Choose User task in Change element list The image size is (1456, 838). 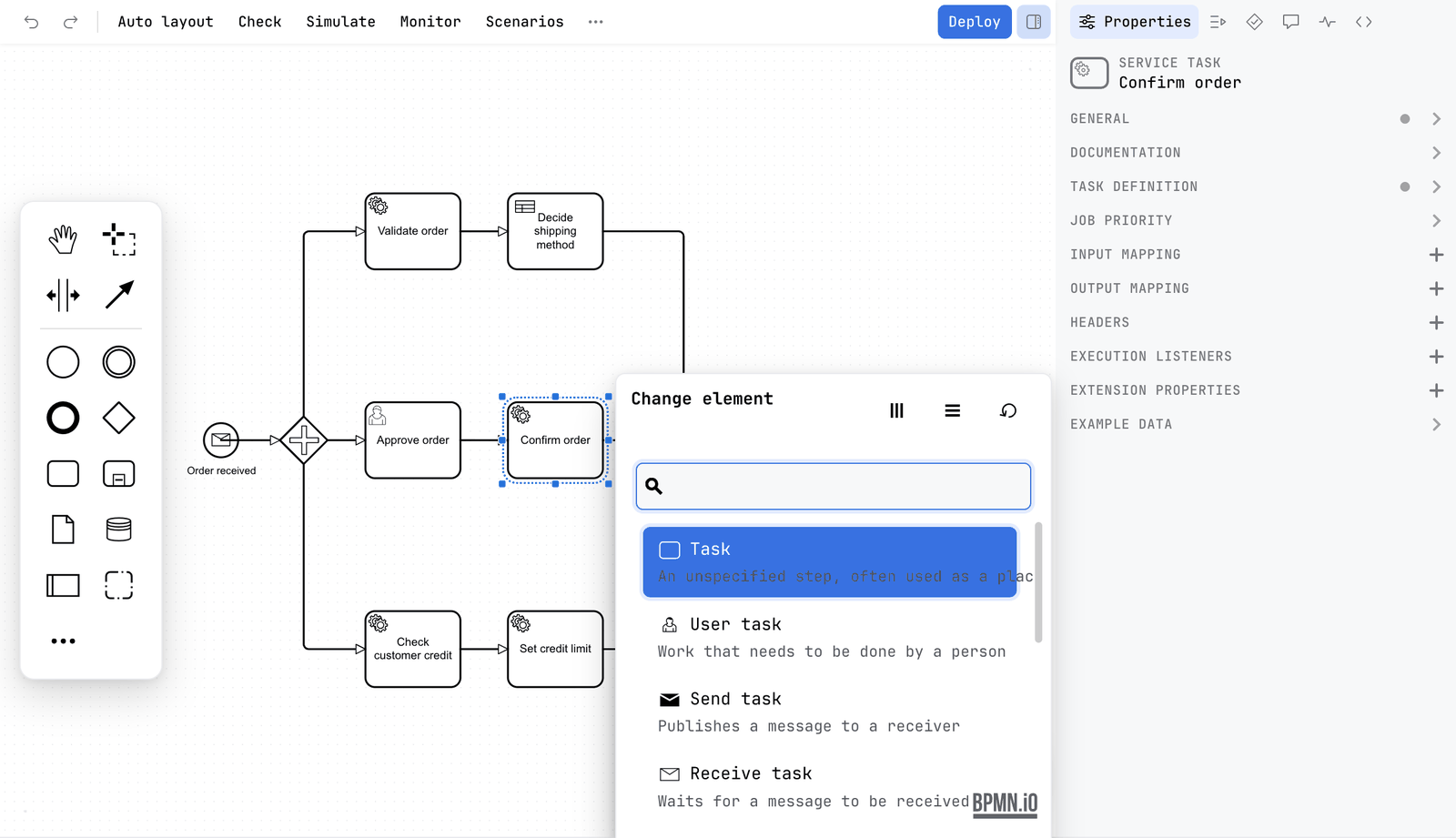point(830,638)
